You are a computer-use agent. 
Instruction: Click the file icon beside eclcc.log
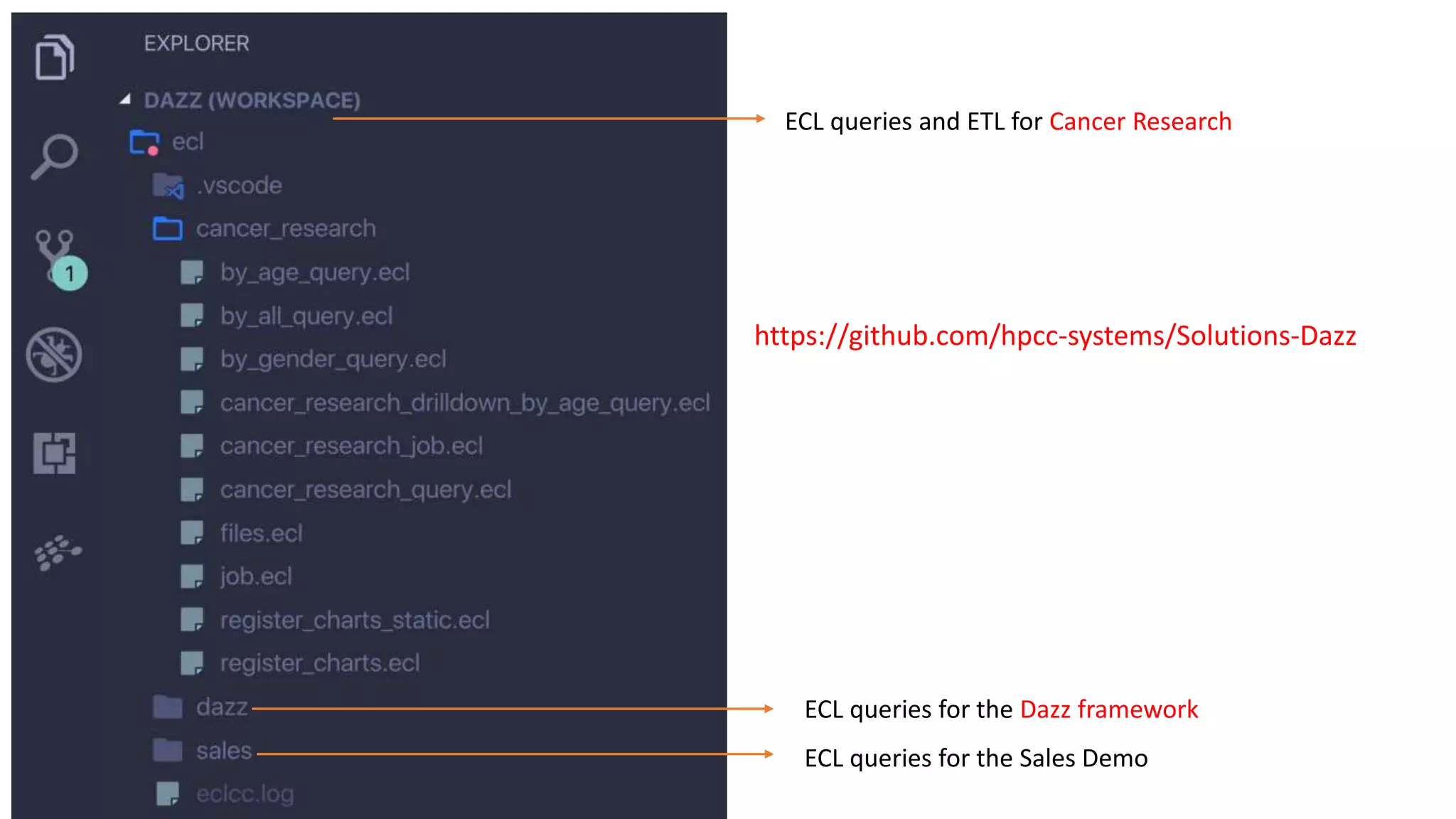coord(168,793)
